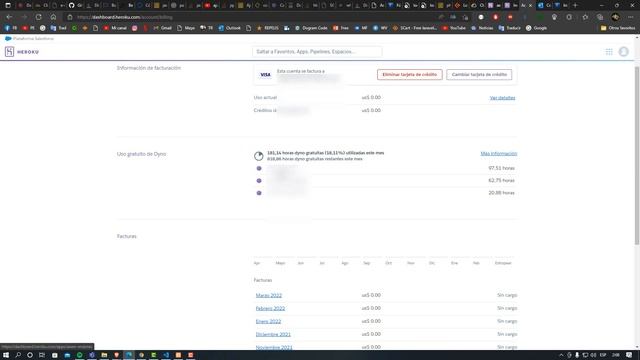Click the taskbar microphone tray icon

(x=577, y=355)
